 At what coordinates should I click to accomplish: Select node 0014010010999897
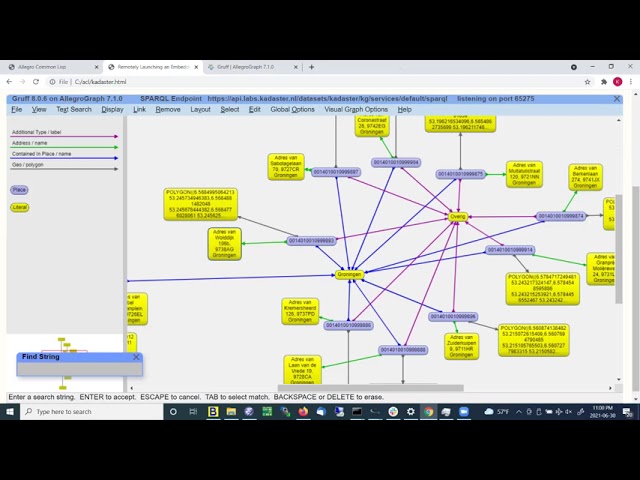click(336, 172)
